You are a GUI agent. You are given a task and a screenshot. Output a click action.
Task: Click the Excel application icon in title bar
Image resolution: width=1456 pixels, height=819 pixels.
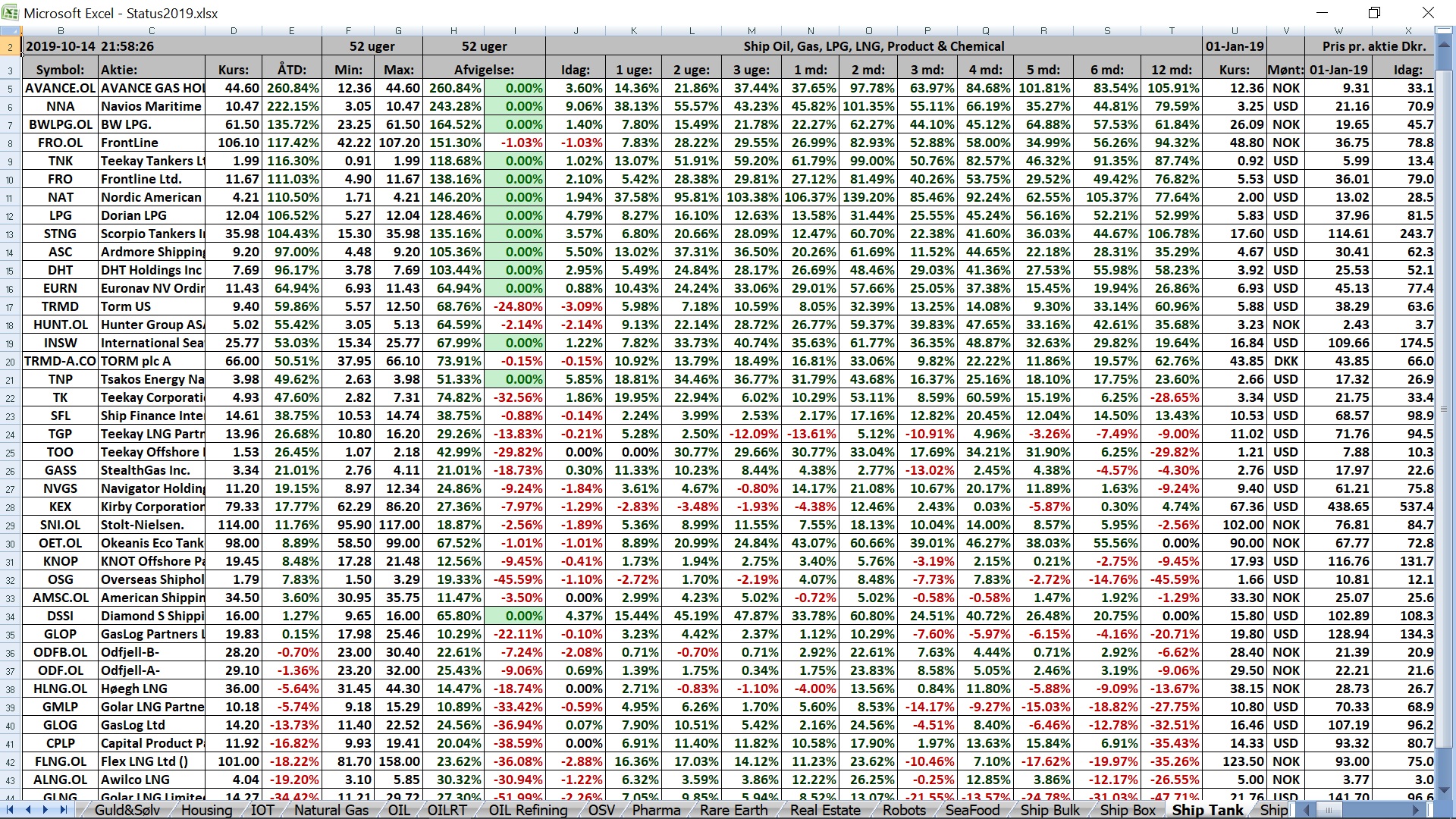pyautogui.click(x=12, y=13)
